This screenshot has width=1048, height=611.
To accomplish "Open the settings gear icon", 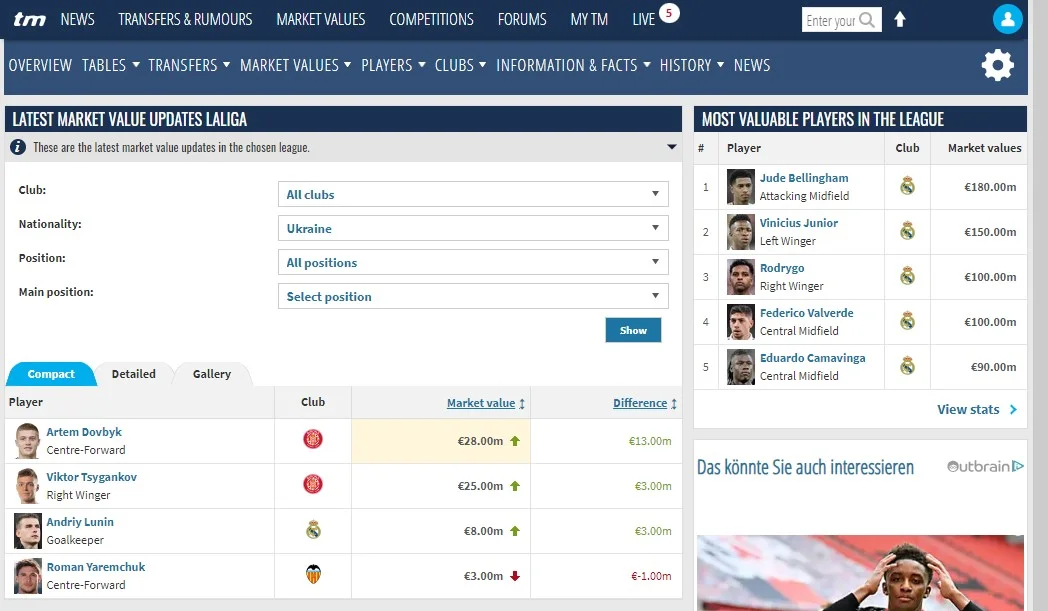I will pos(997,65).
